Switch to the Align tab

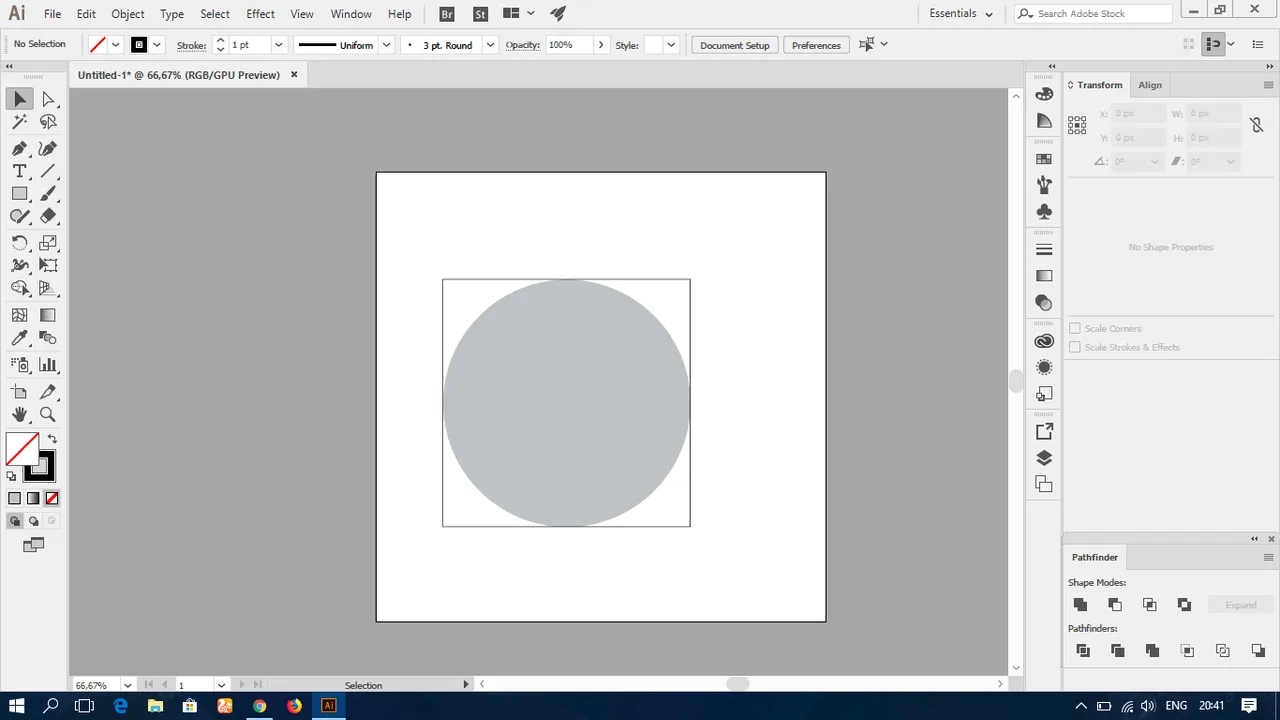1150,85
